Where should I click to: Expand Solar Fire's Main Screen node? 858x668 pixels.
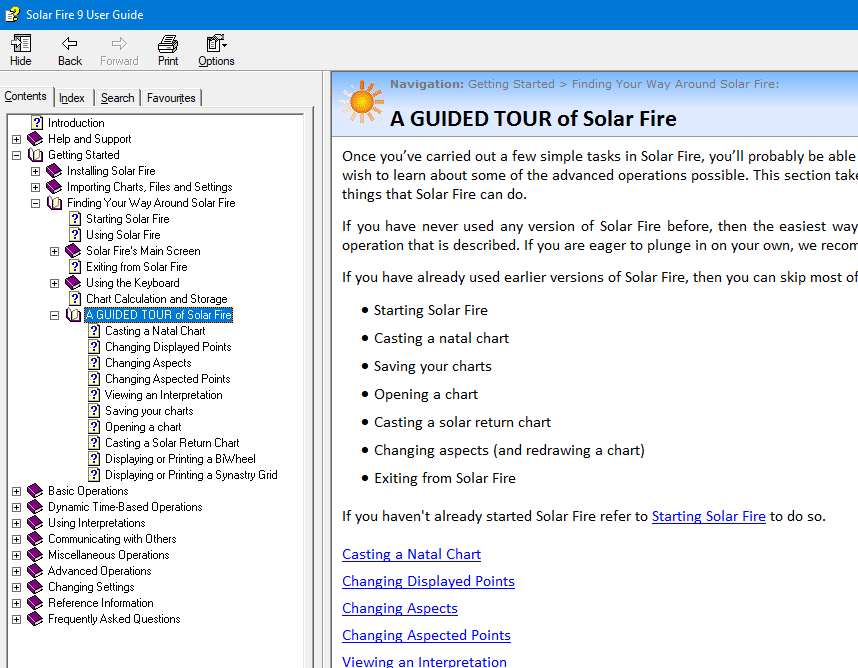coord(54,251)
